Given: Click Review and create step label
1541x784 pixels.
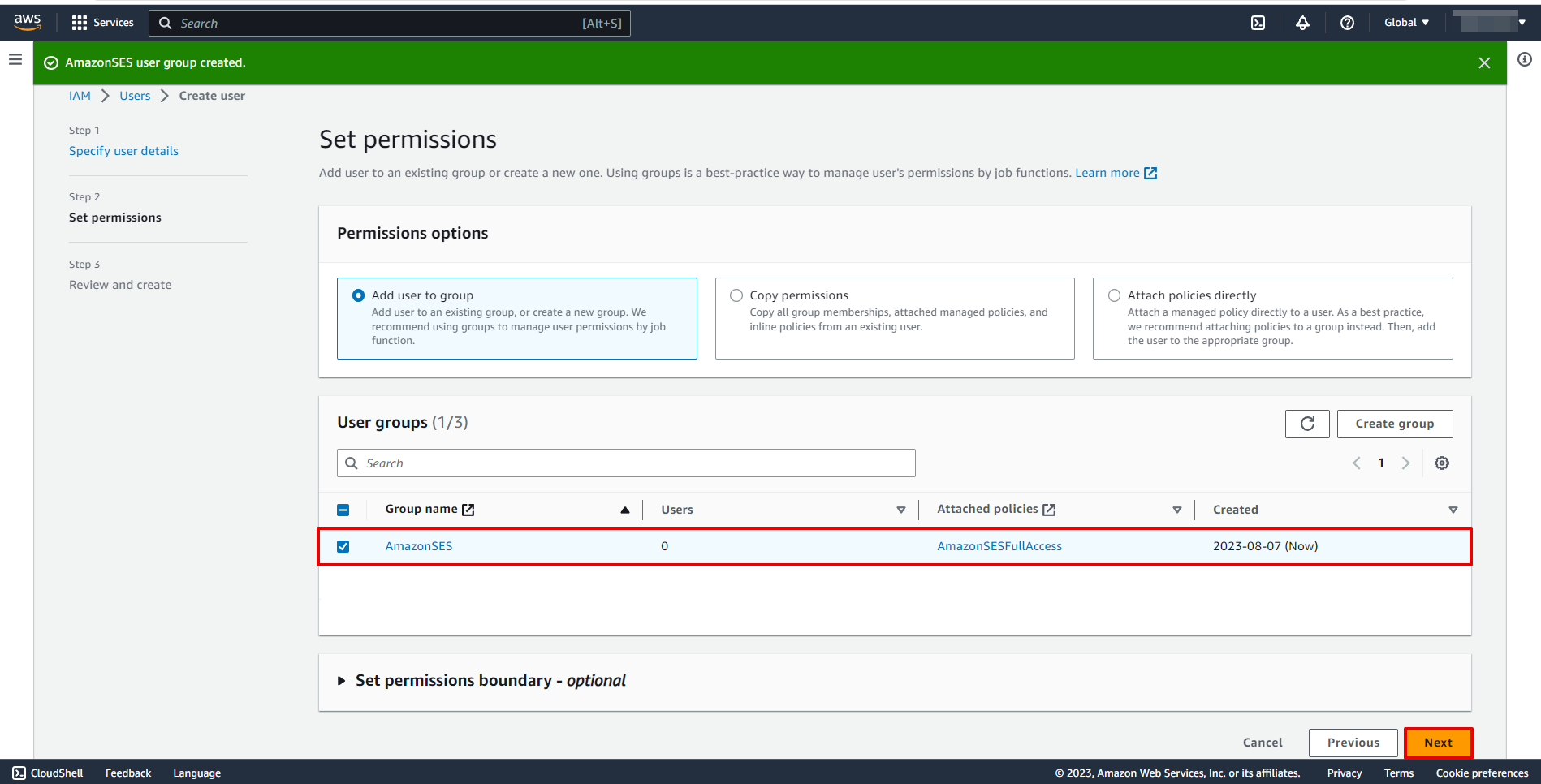Looking at the screenshot, I should coord(120,285).
